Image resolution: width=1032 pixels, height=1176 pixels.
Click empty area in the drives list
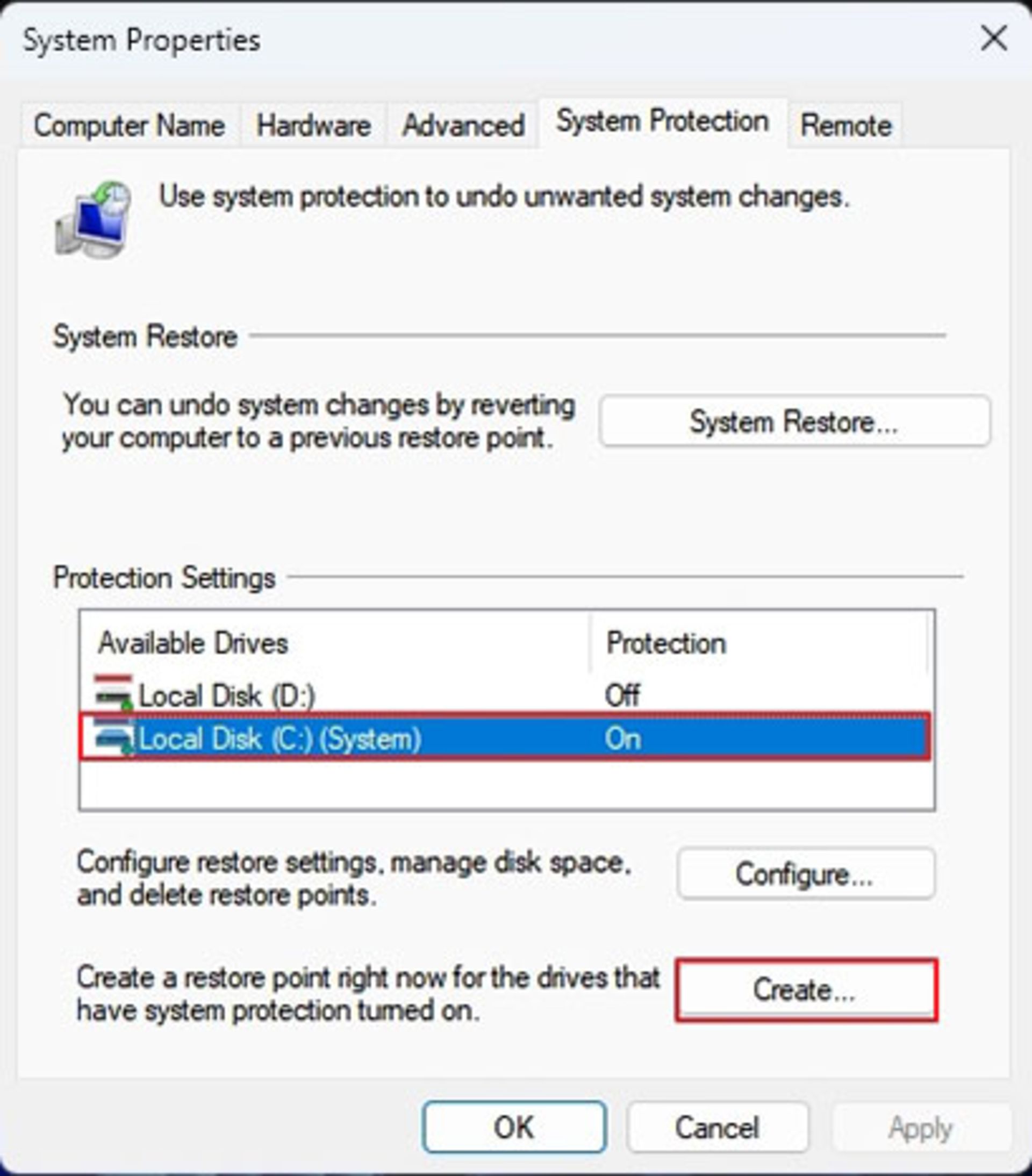(506, 784)
